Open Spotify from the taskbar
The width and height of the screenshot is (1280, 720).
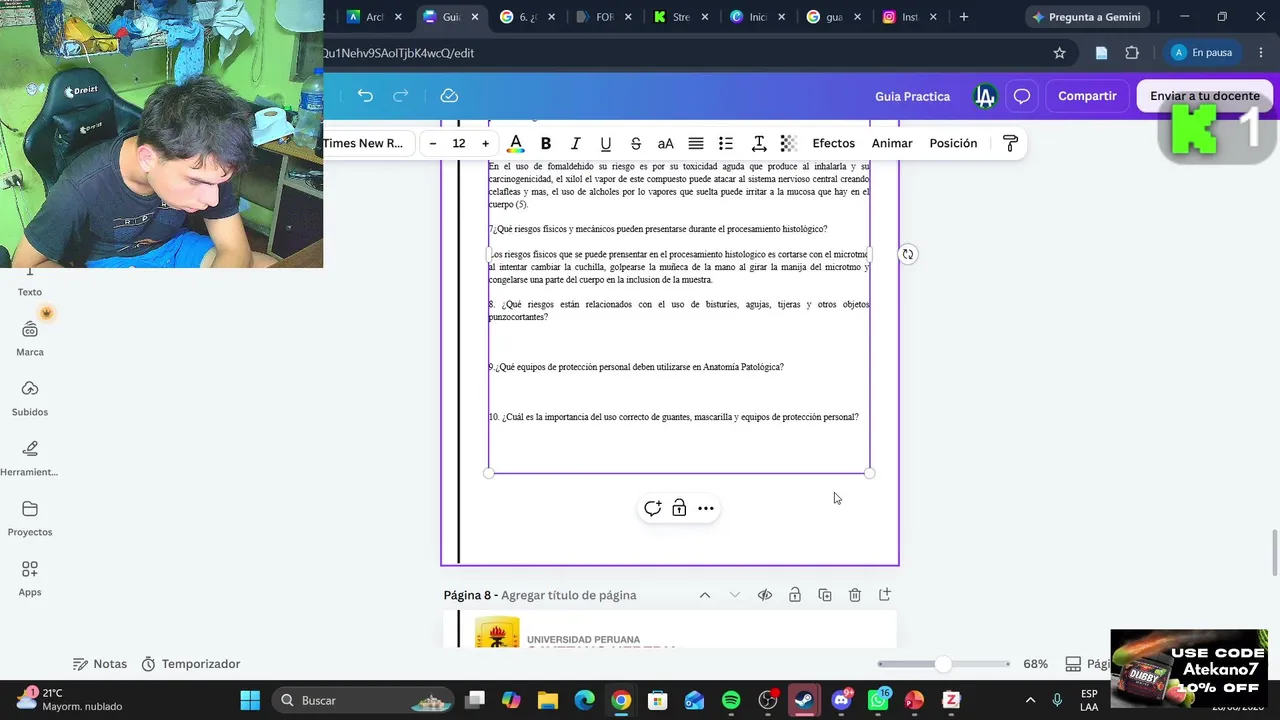731,700
